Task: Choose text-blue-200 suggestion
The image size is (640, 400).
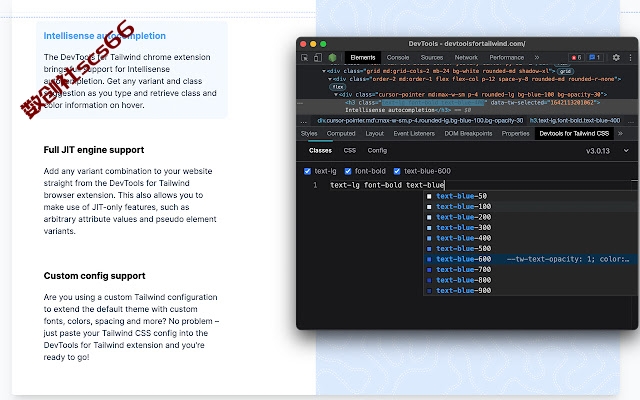Action: tap(530, 217)
